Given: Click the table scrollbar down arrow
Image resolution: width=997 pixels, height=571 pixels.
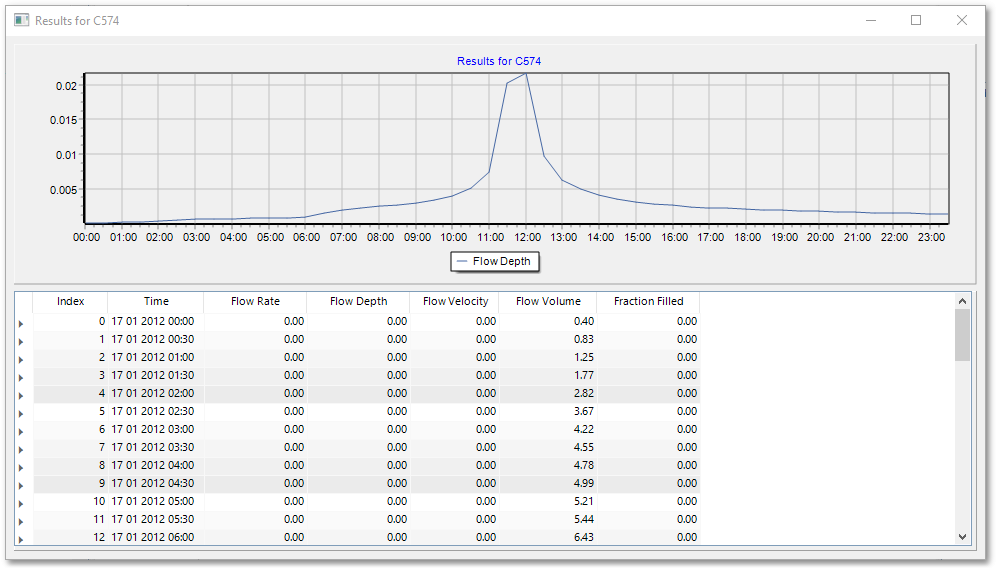Looking at the screenshot, I should pyautogui.click(x=962, y=537).
